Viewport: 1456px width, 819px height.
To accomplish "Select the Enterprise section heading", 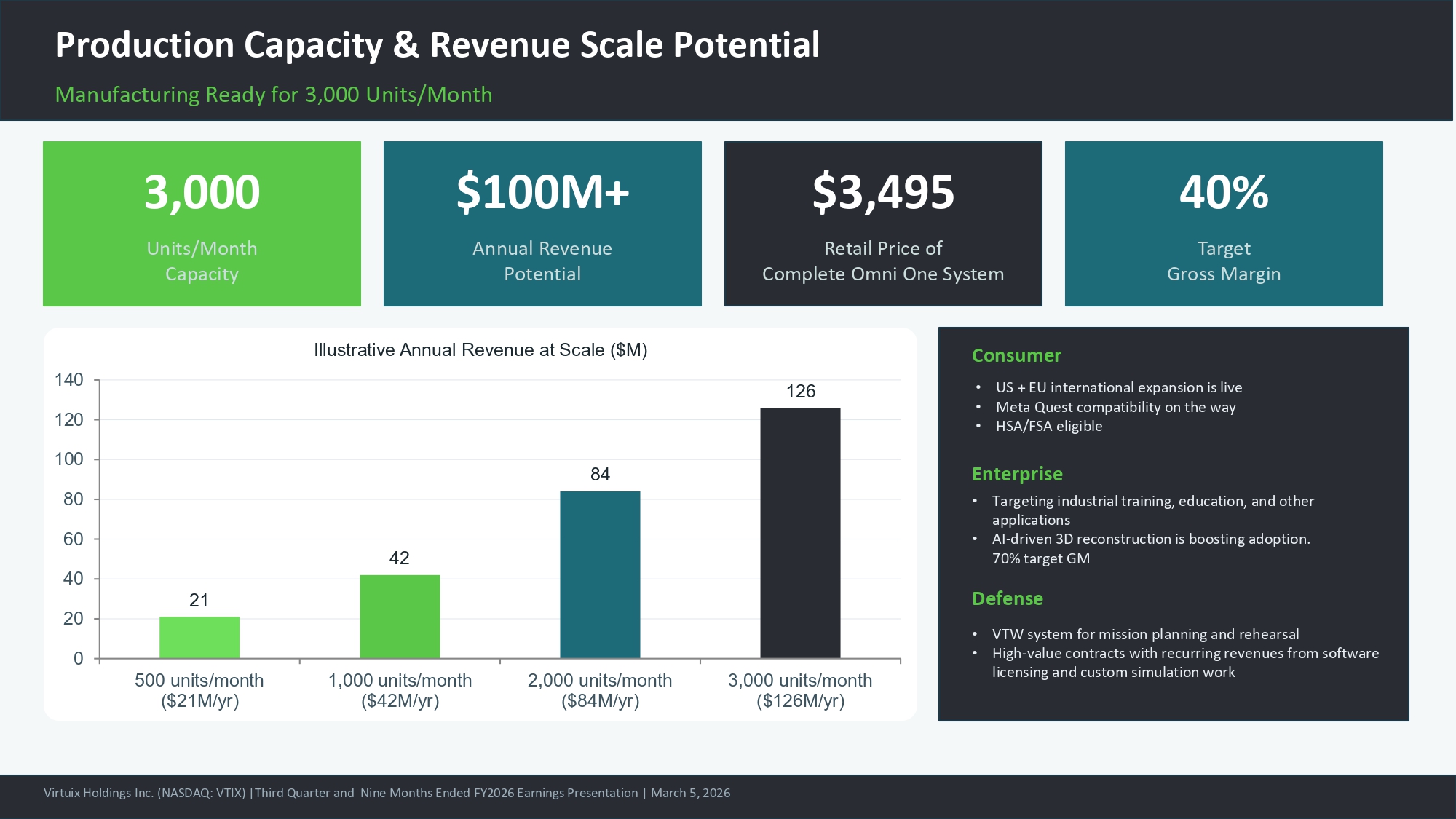I will click(1017, 474).
